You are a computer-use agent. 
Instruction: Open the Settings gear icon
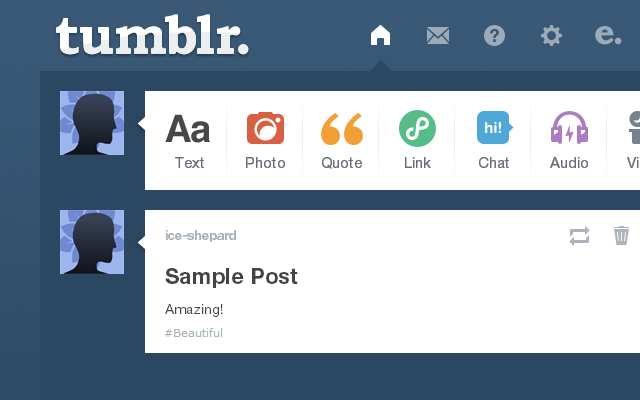(x=551, y=36)
